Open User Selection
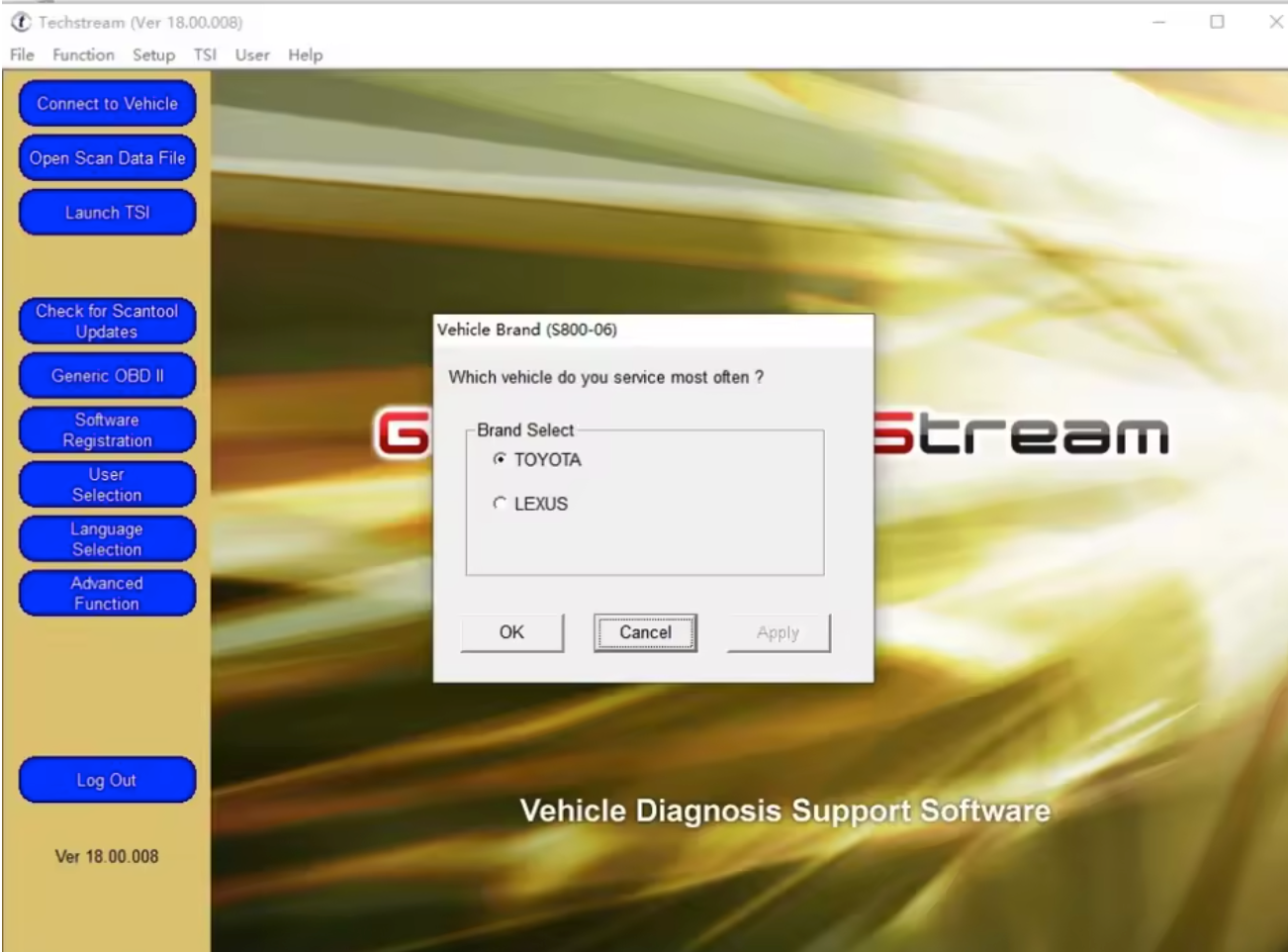This screenshot has width=1288, height=952. [107, 483]
